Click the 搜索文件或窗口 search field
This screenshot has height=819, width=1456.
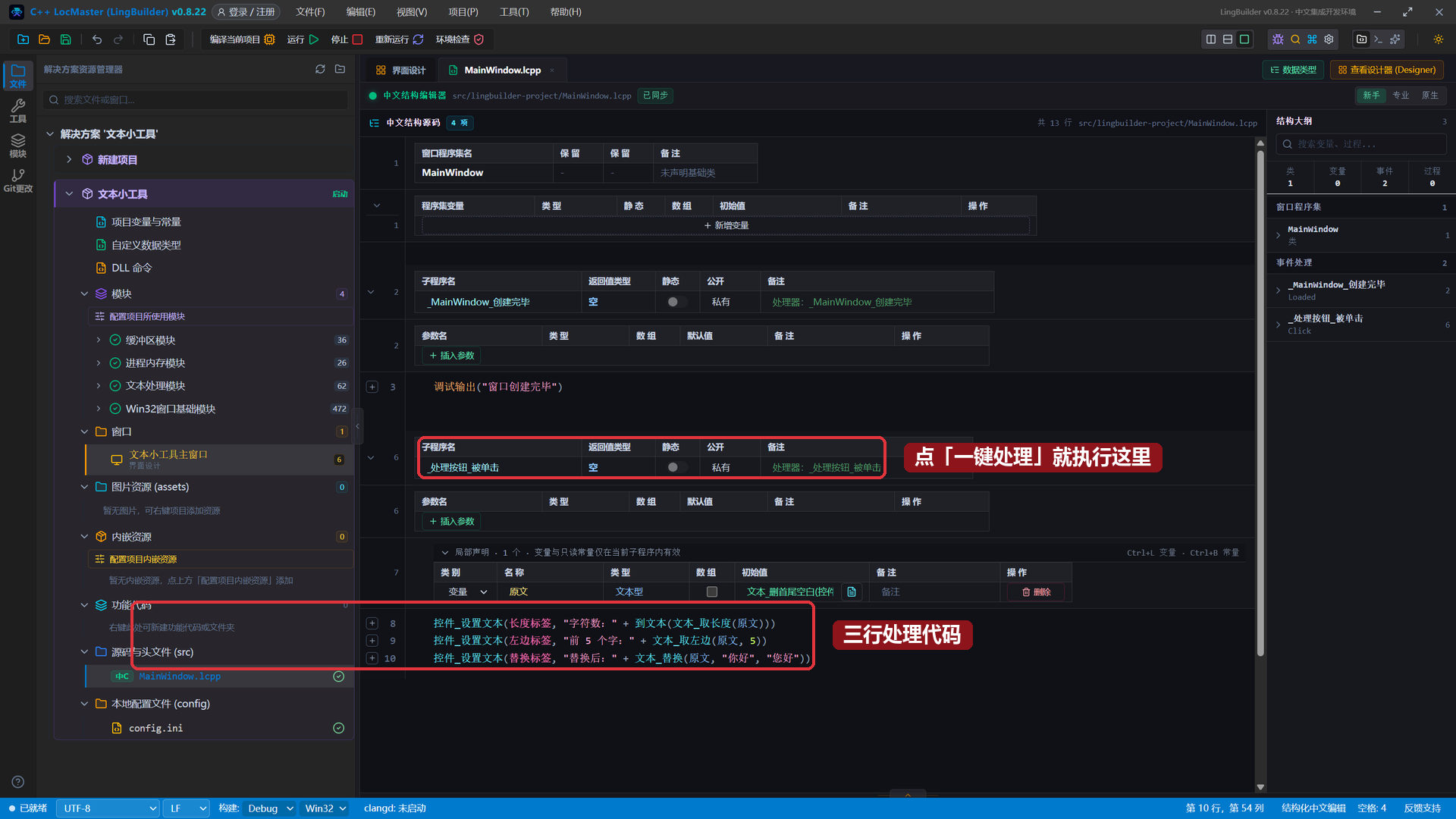point(196,99)
